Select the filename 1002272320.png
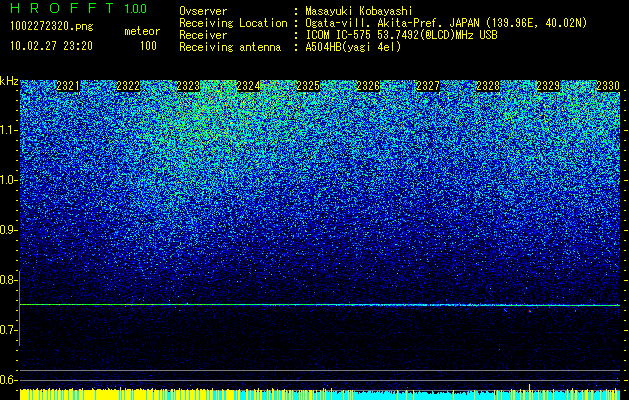The height and width of the screenshot is (400, 629). click(52, 26)
